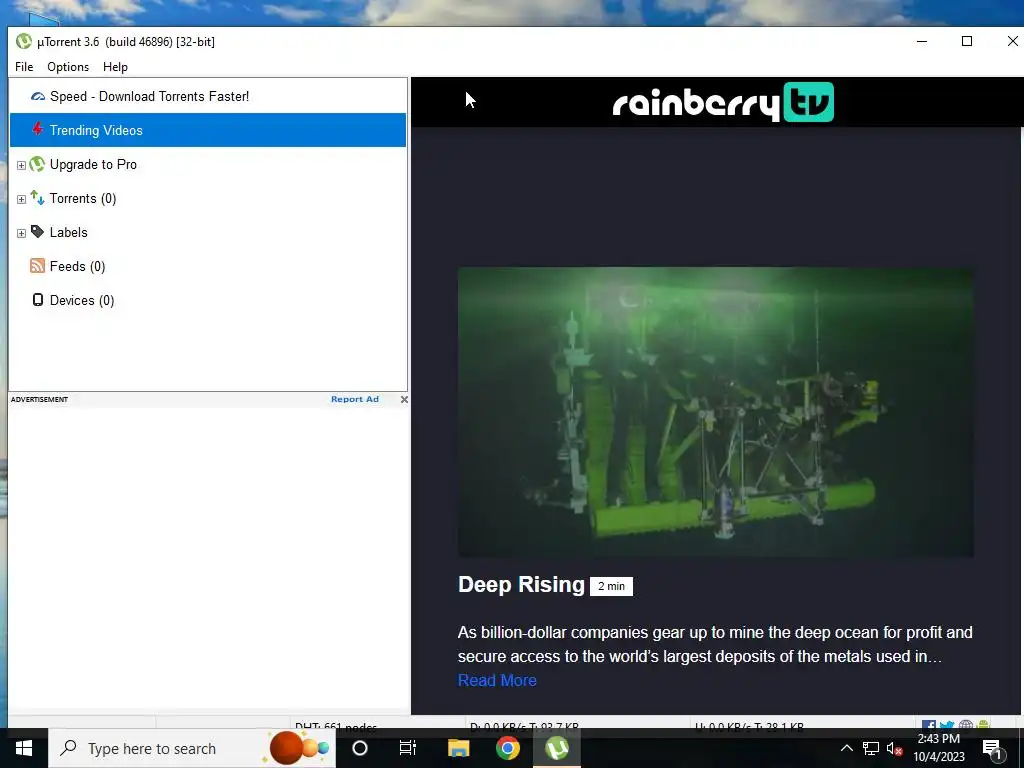The width and height of the screenshot is (1024, 768).
Task: Open the Help menu
Action: [115, 67]
